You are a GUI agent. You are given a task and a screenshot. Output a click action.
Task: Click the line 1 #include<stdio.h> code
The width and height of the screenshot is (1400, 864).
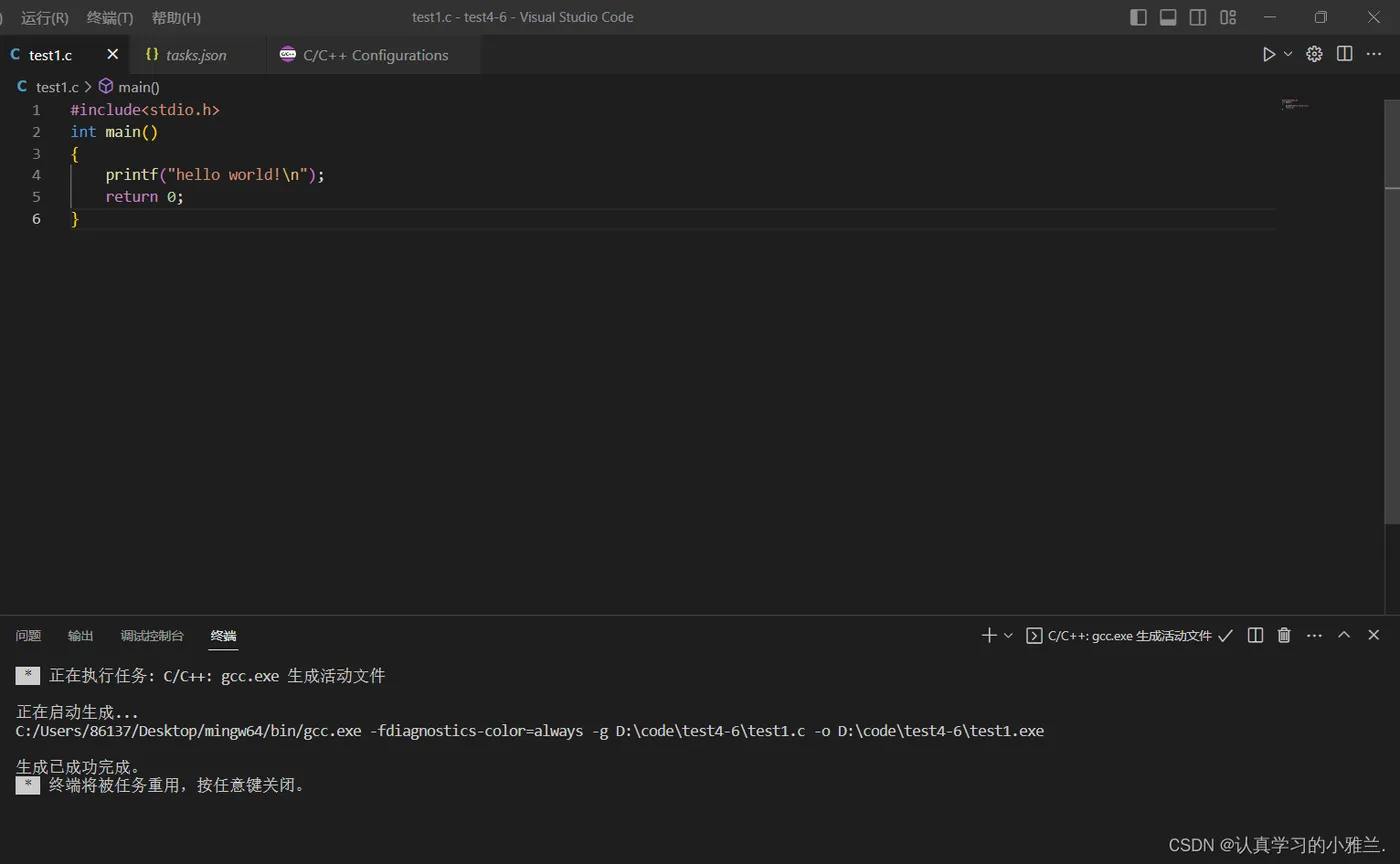[x=145, y=110]
